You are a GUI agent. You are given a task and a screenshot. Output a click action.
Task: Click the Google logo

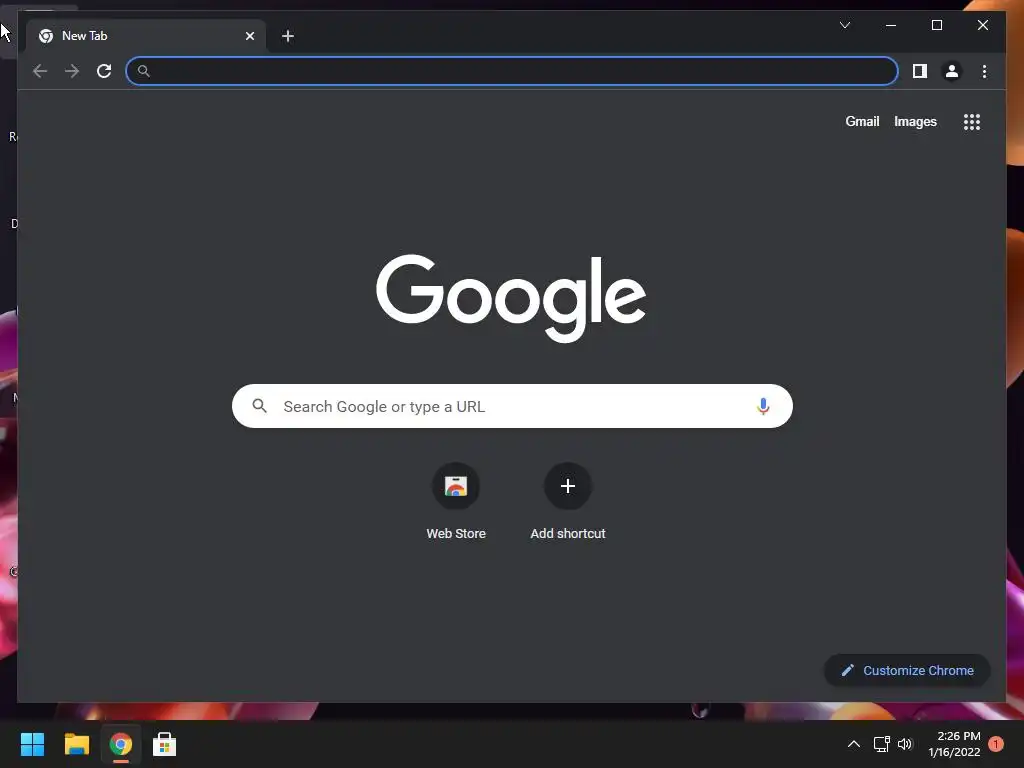click(511, 298)
